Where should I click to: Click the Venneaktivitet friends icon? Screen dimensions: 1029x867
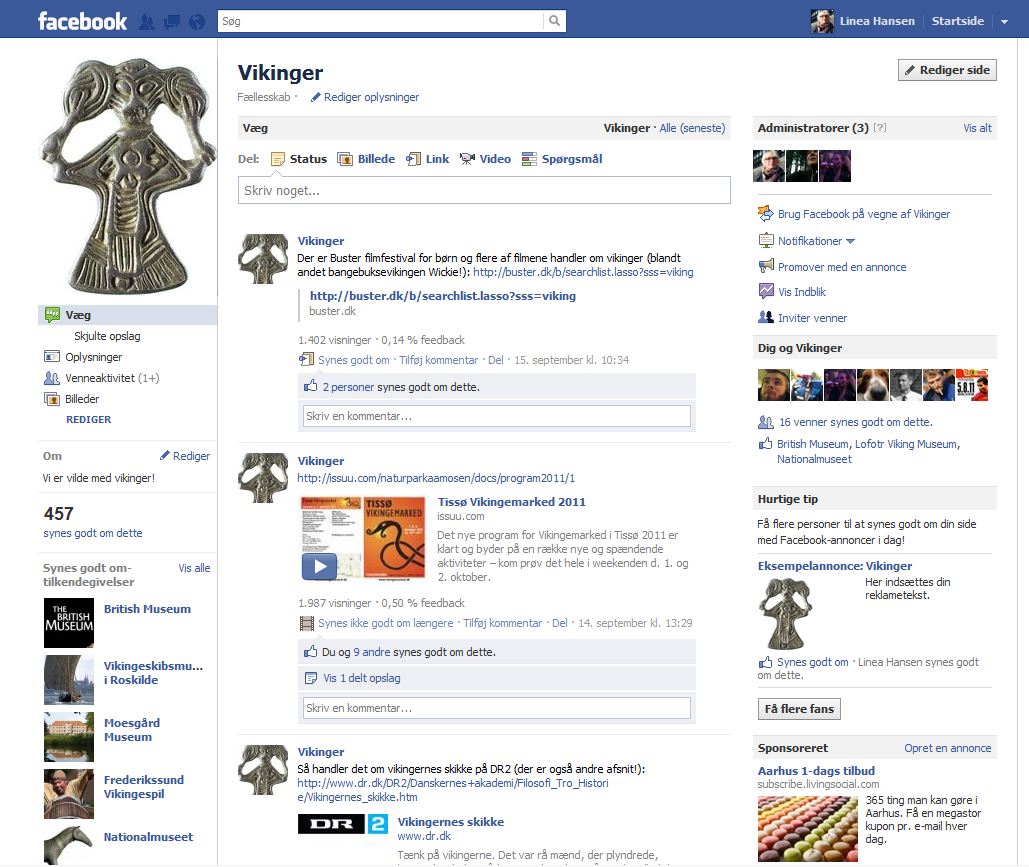52,378
